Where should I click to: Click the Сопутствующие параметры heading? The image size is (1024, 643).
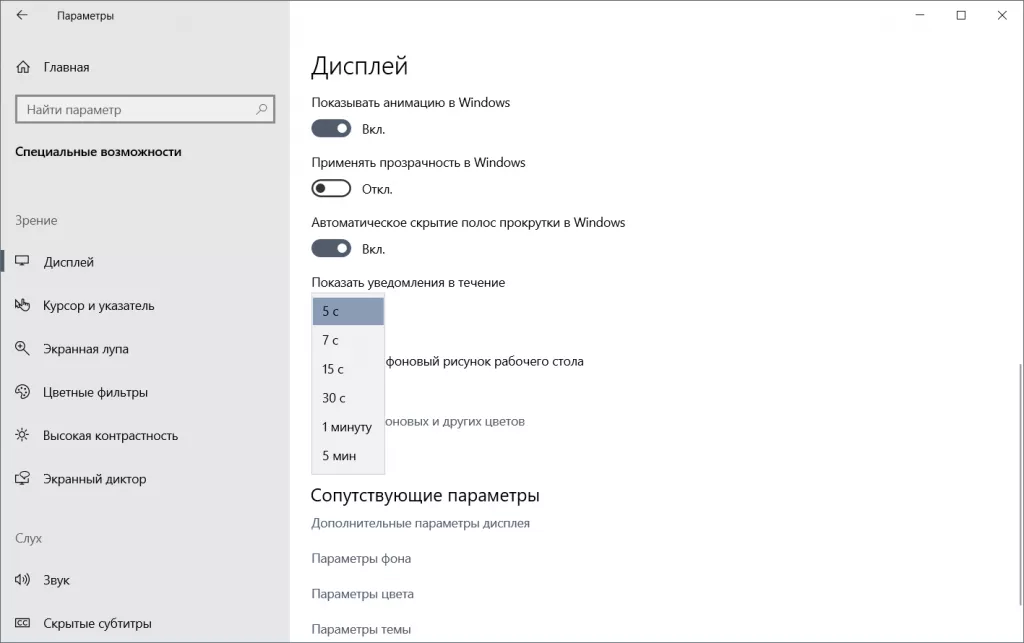pos(425,495)
